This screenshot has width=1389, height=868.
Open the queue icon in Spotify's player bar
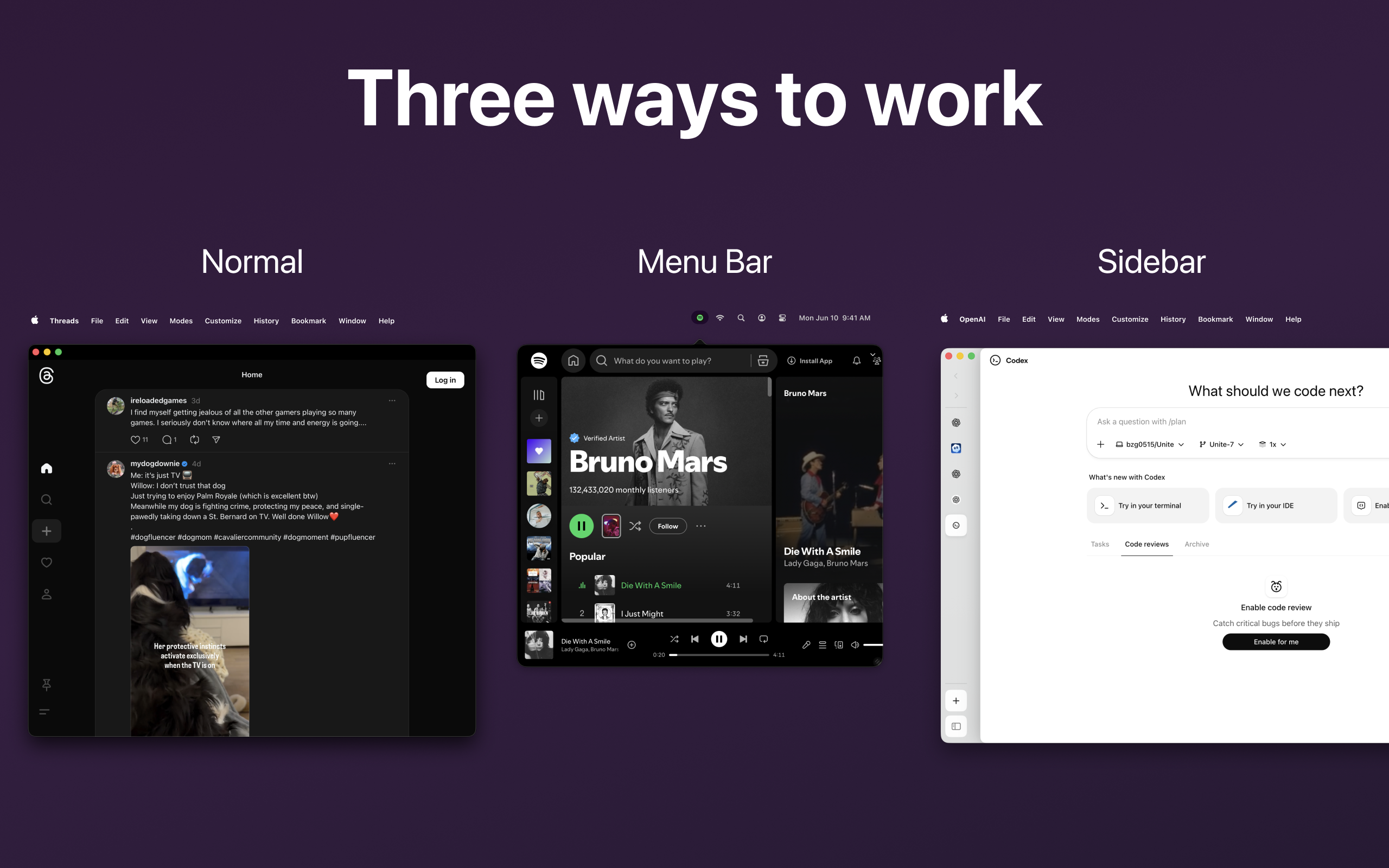[823, 645]
